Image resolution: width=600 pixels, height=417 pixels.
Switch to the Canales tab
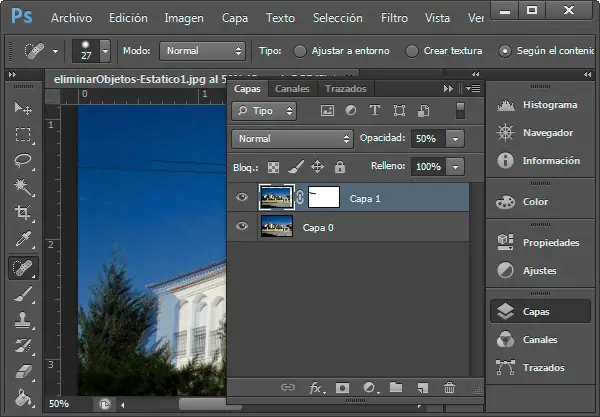[x=292, y=89]
